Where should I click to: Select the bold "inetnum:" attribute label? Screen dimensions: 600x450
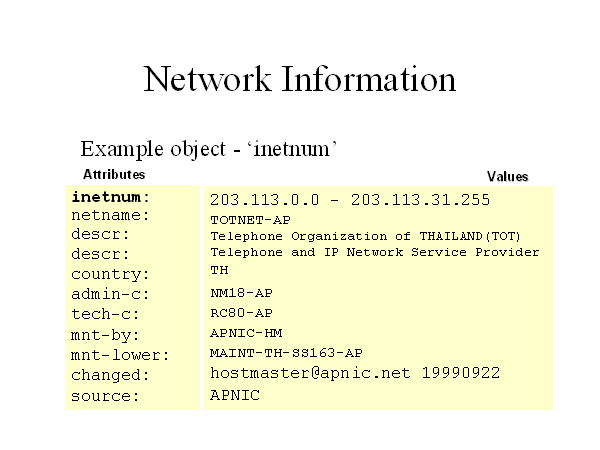pos(111,197)
